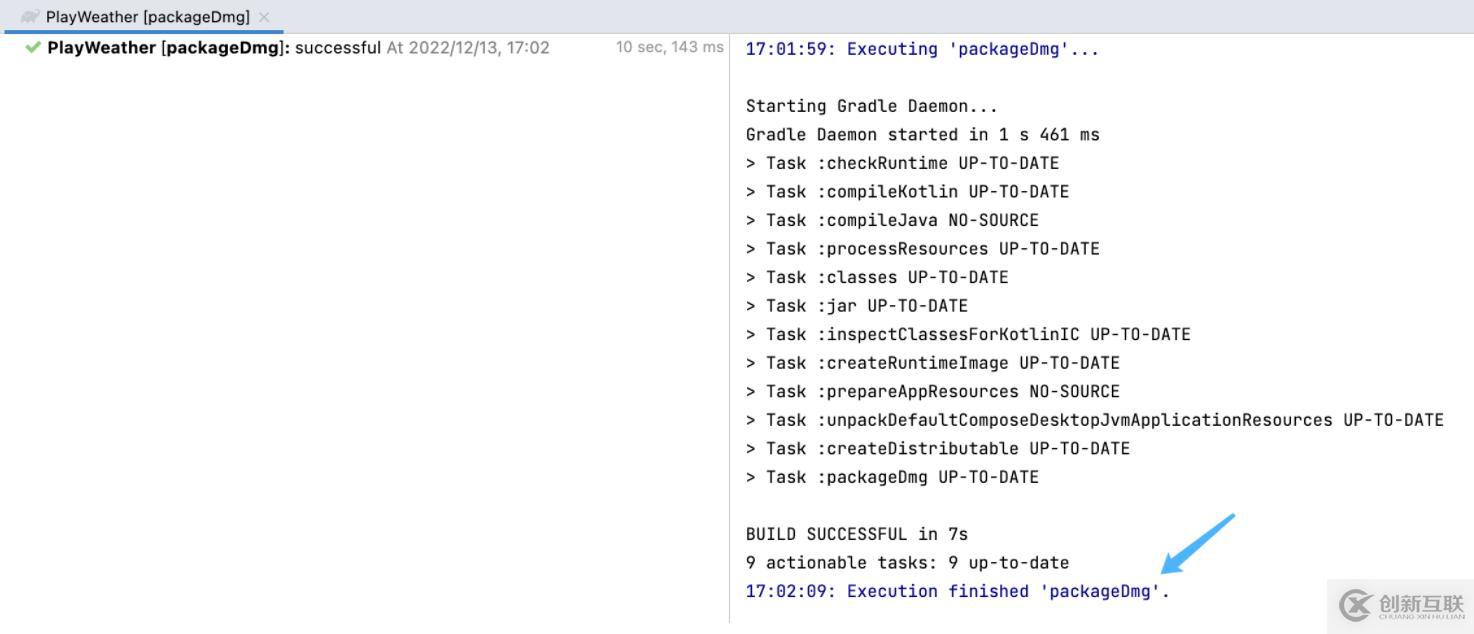Click the Task :processResources output line
Screen dimensions: 1474x634
coord(922,249)
